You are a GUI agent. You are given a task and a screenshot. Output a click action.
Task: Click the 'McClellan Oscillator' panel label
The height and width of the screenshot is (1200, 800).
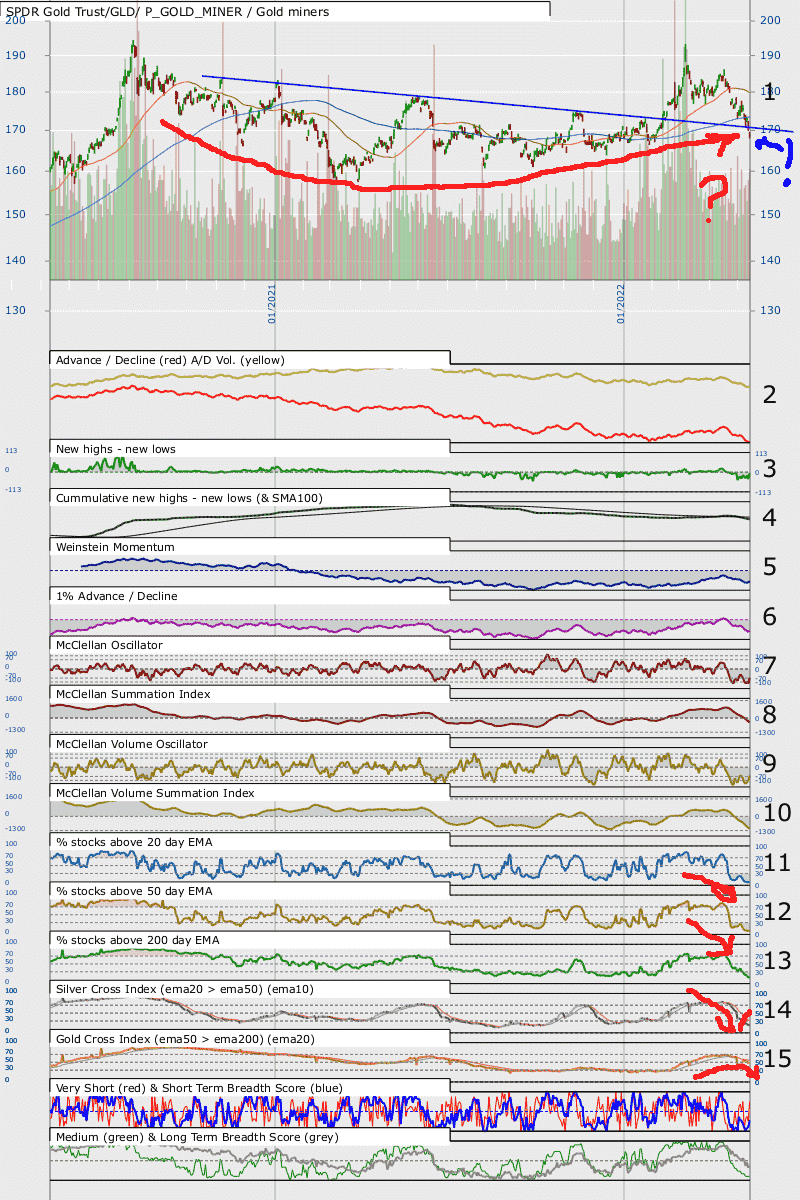(x=109, y=645)
